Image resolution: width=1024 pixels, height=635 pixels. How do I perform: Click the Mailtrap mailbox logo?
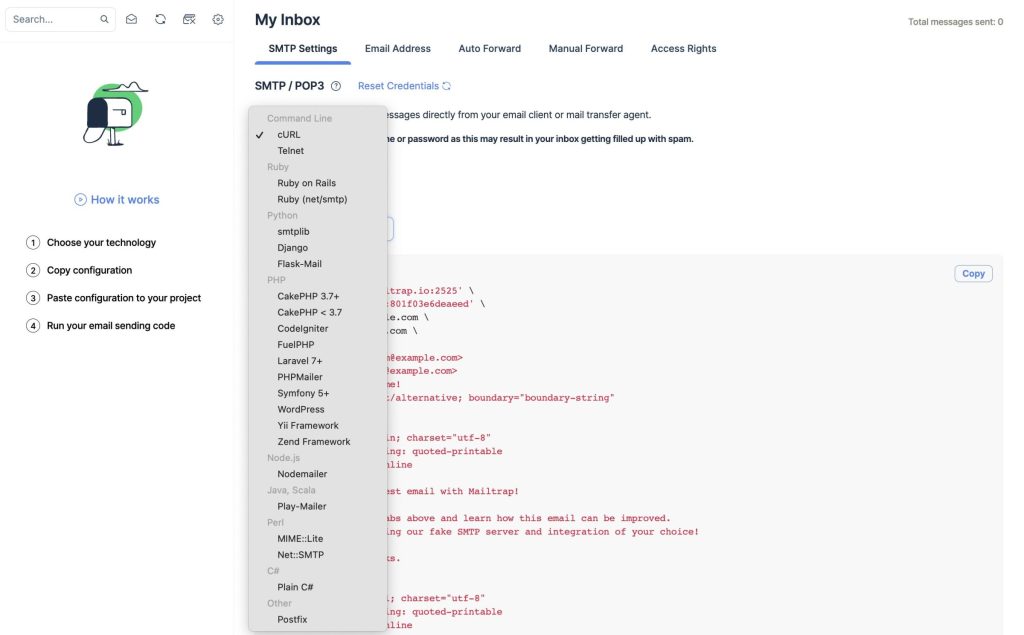point(115,112)
